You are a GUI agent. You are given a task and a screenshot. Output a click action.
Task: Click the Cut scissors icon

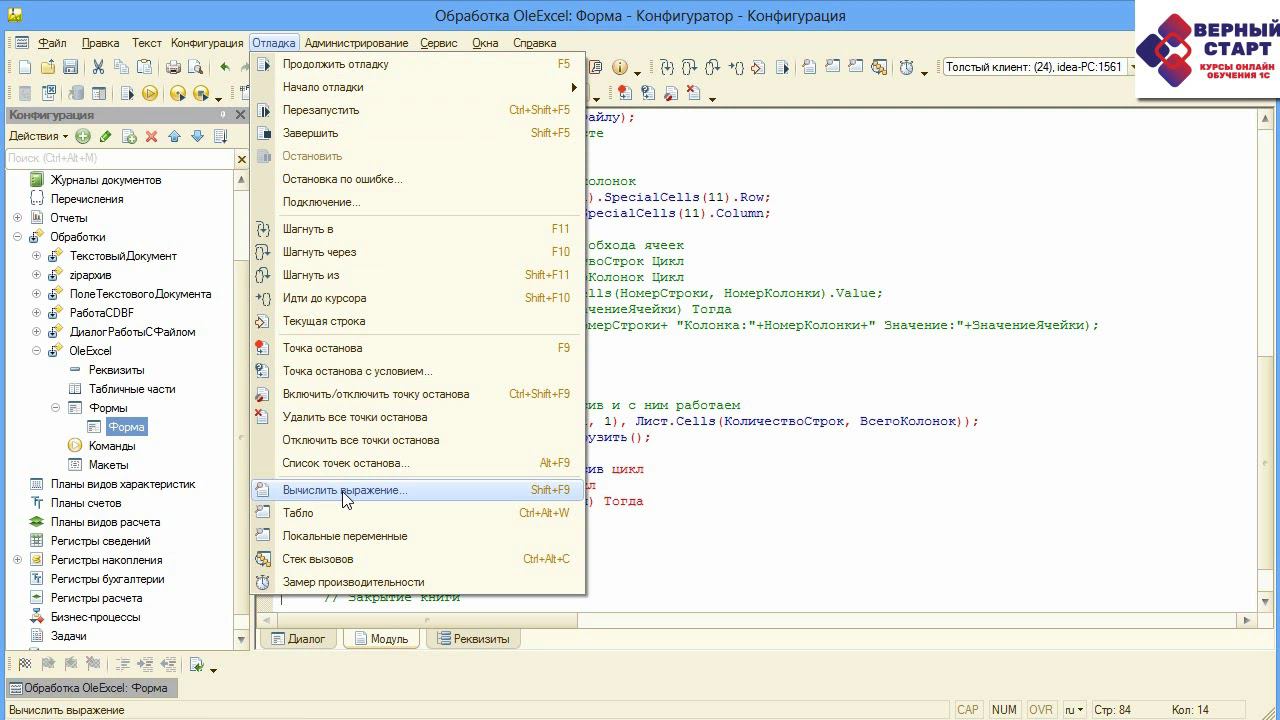(x=98, y=67)
